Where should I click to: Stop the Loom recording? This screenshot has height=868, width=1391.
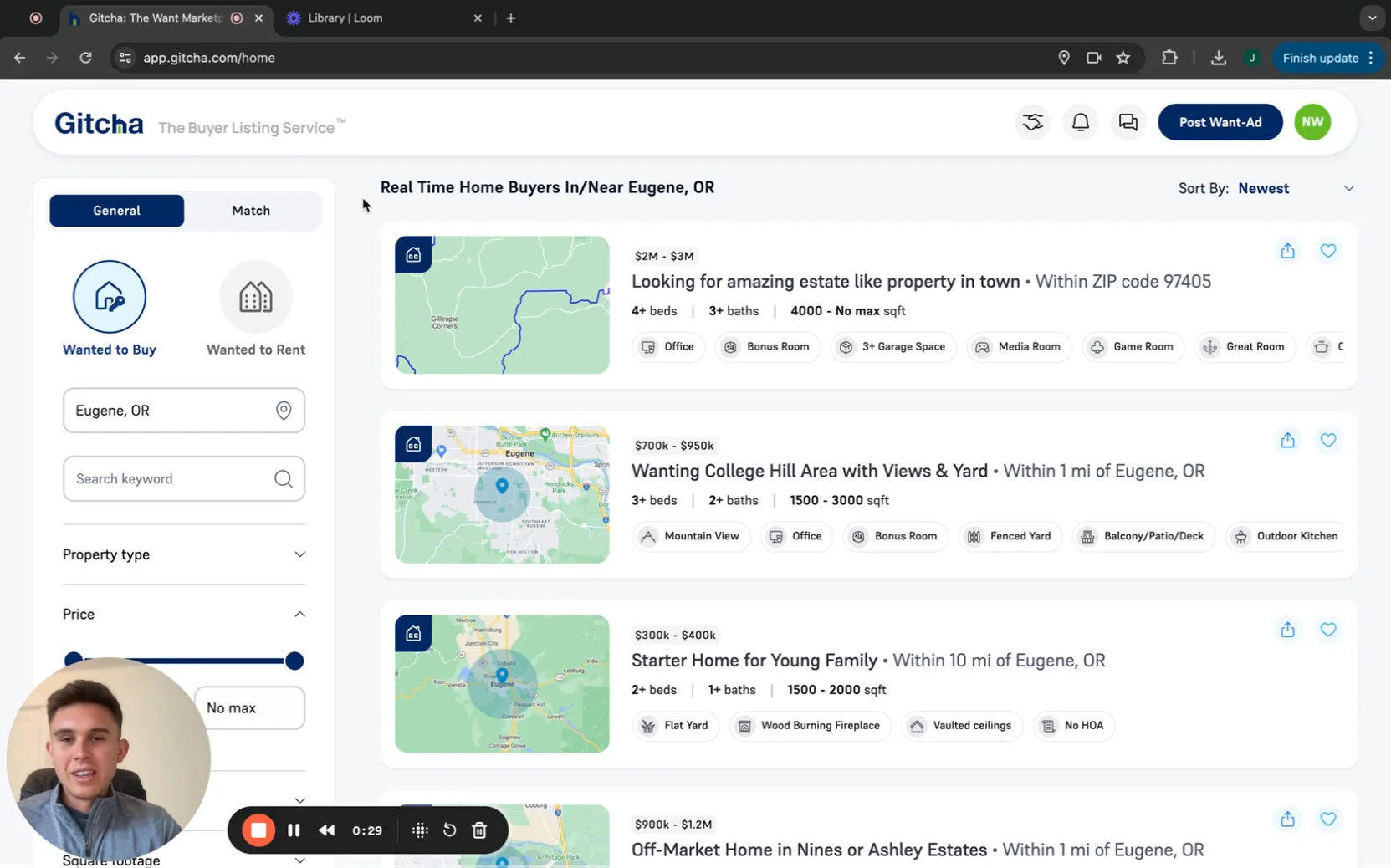click(258, 830)
